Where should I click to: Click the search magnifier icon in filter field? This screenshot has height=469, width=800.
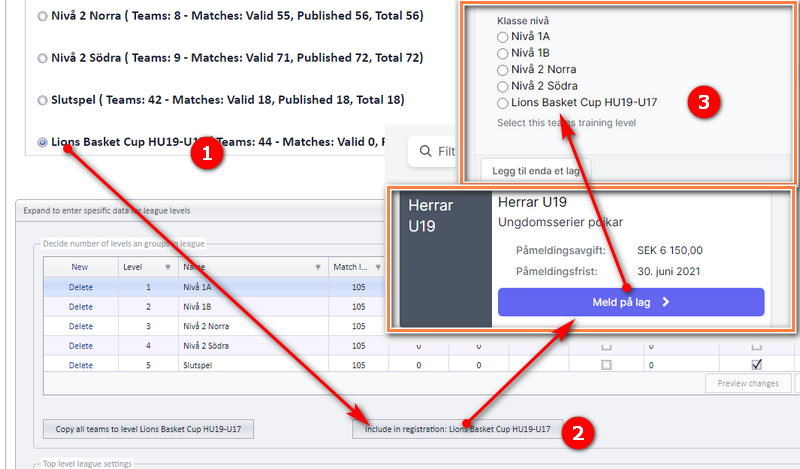click(426, 151)
